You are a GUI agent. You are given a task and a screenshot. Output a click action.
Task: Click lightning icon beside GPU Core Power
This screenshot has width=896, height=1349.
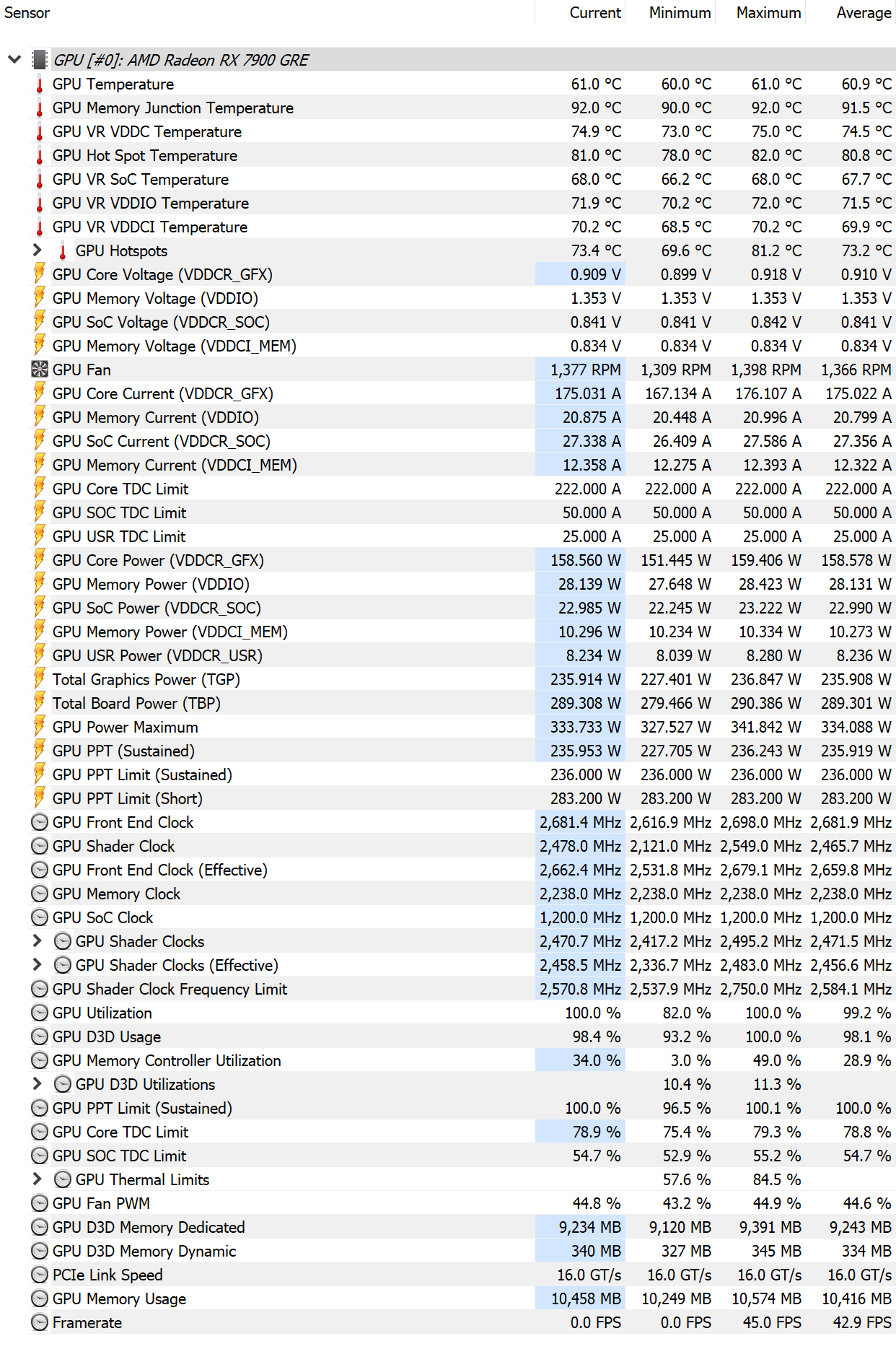40,560
